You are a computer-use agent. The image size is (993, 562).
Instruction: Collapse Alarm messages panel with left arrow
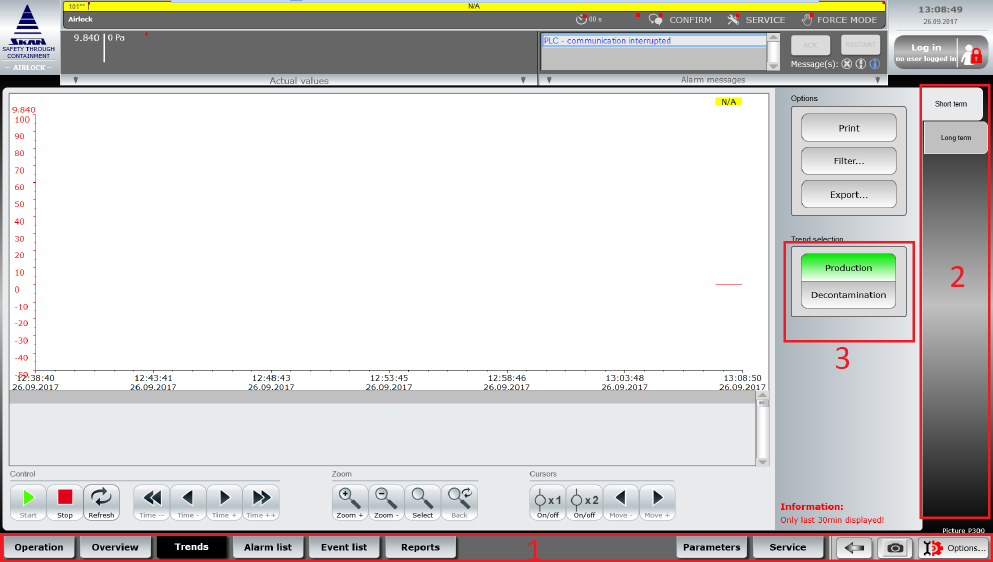(549, 80)
